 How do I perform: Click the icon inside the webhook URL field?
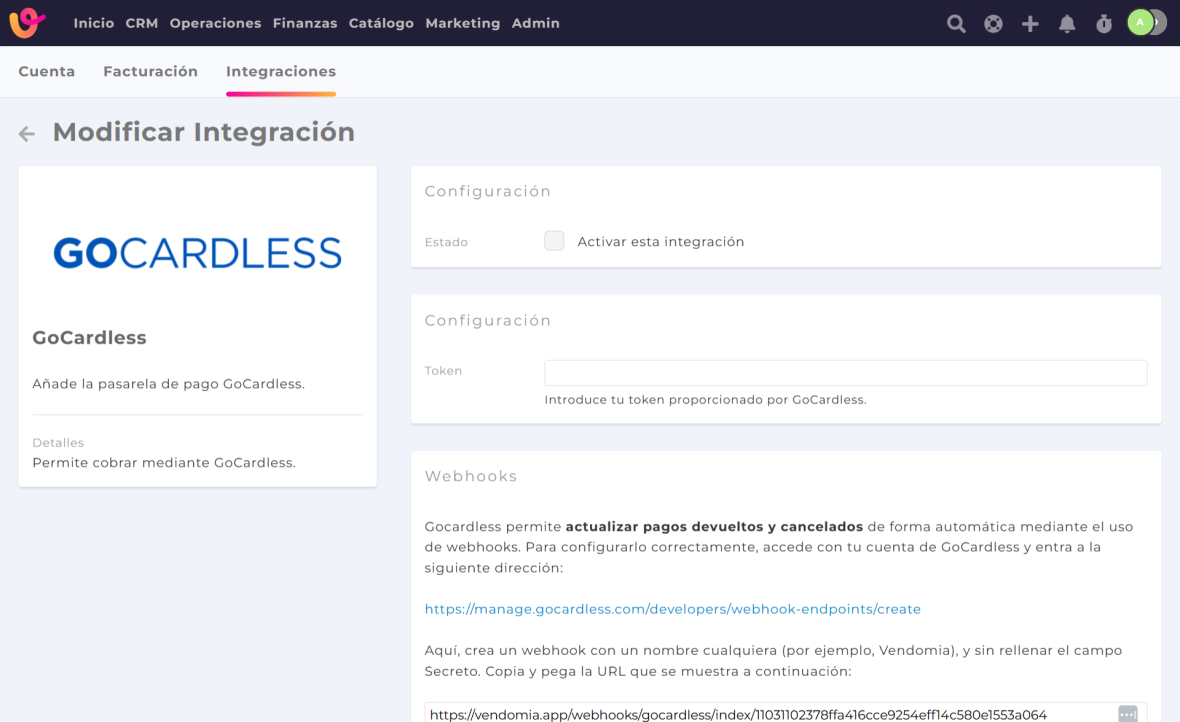(1127, 714)
